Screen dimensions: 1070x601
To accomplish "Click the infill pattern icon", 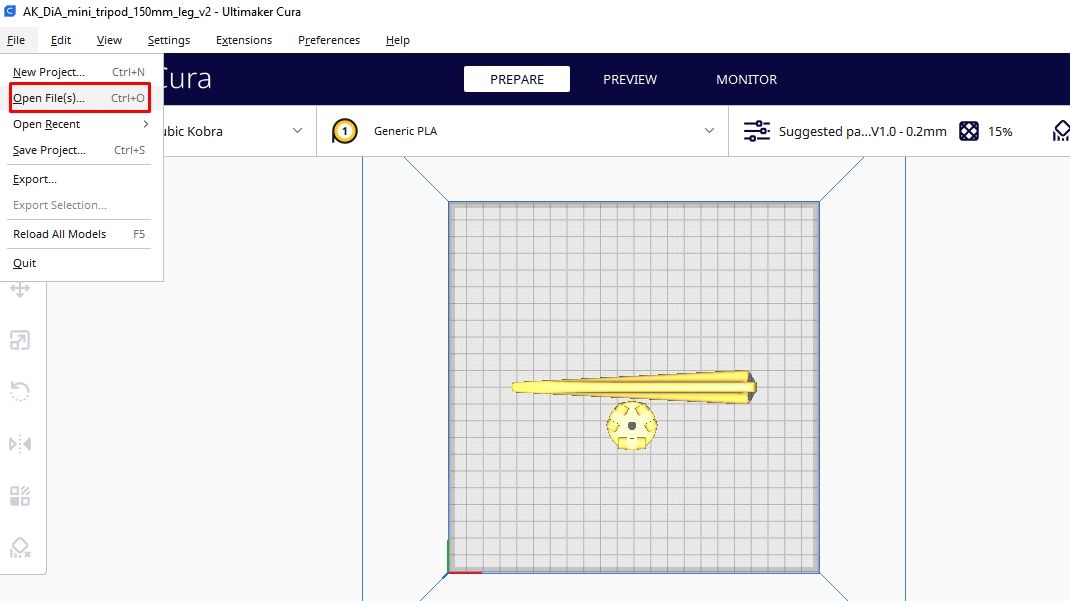I will [x=968, y=131].
